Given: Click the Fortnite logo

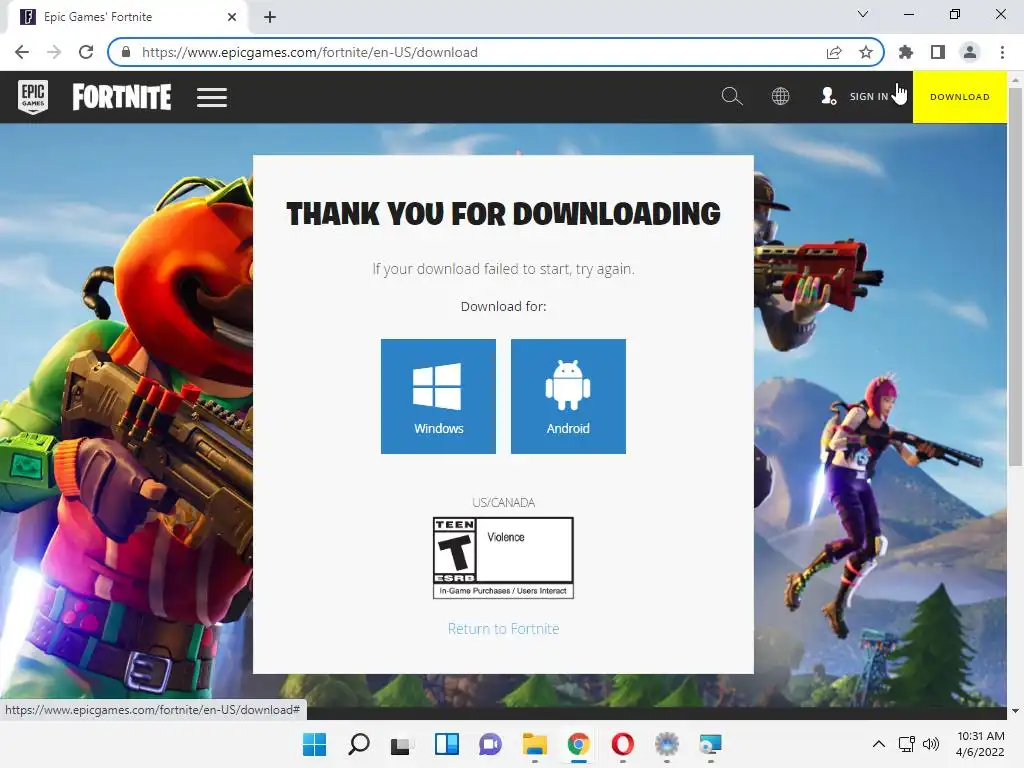Looking at the screenshot, I should (121, 97).
